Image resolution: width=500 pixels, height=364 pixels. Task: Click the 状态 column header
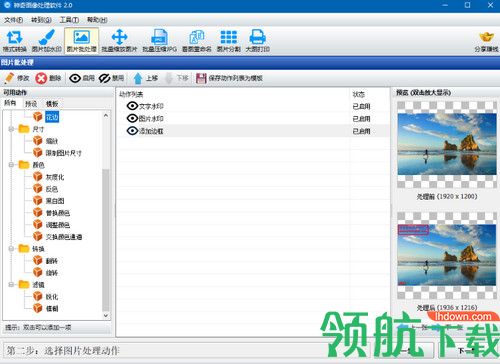coord(358,94)
